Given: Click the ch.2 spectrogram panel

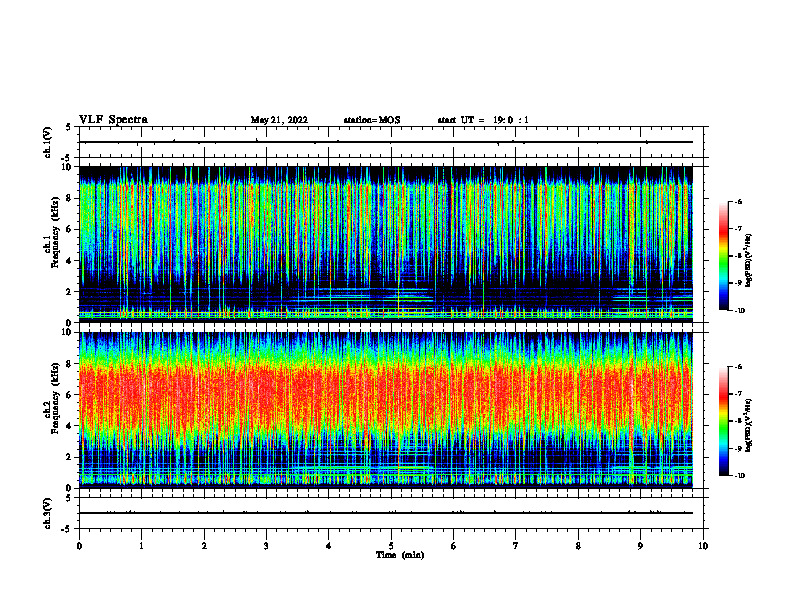Looking at the screenshot, I should tap(386, 410).
